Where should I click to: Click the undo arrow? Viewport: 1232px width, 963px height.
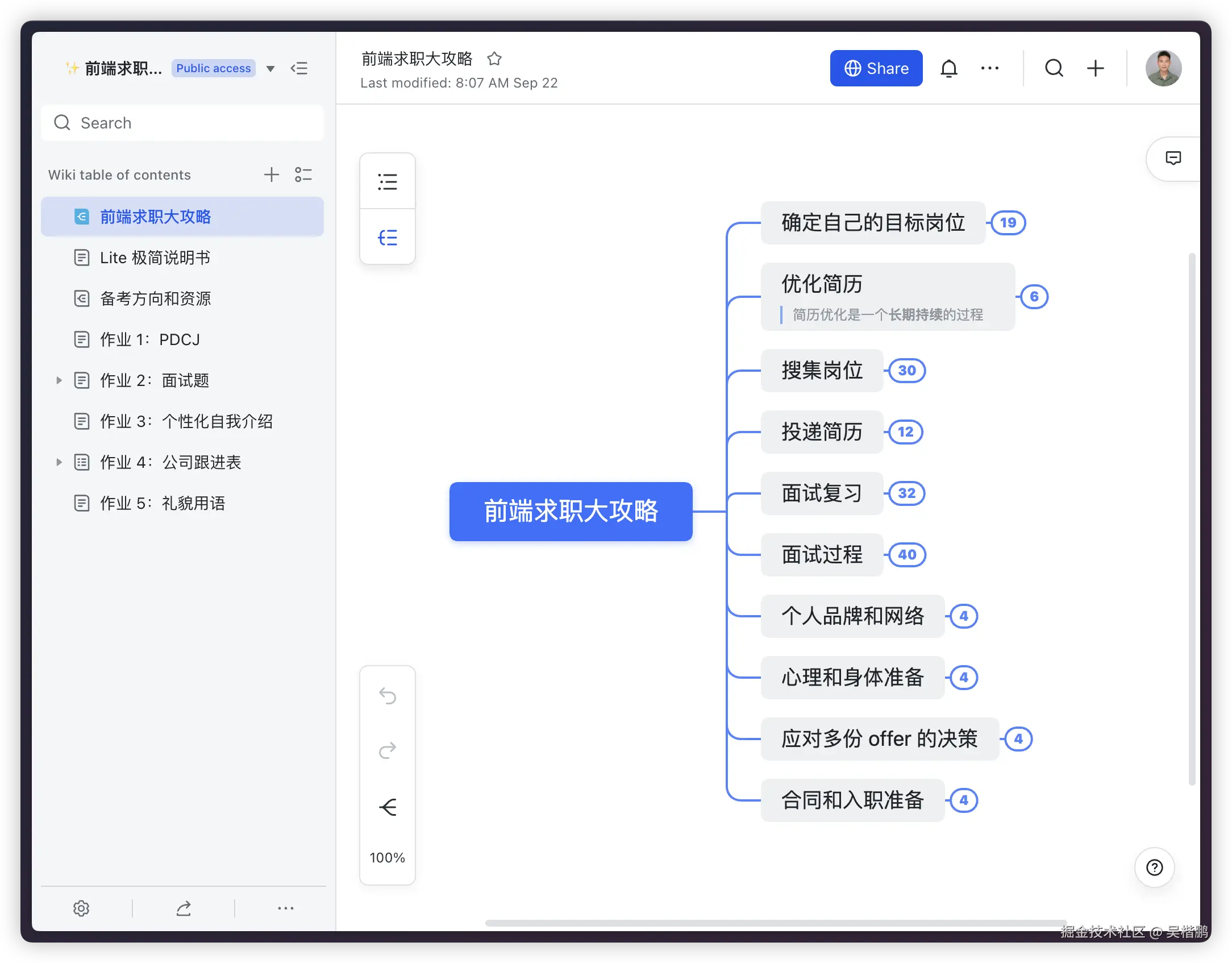pos(388,695)
